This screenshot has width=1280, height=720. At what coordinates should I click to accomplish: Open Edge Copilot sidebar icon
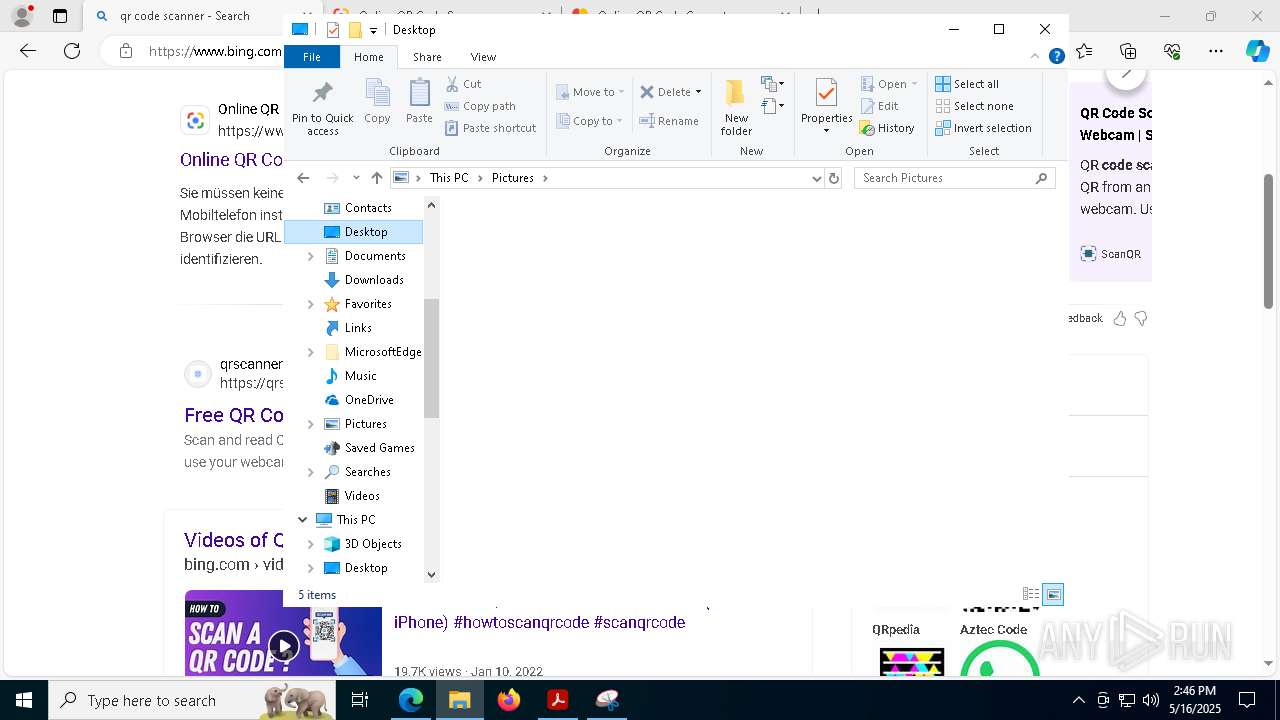pos(1258,51)
